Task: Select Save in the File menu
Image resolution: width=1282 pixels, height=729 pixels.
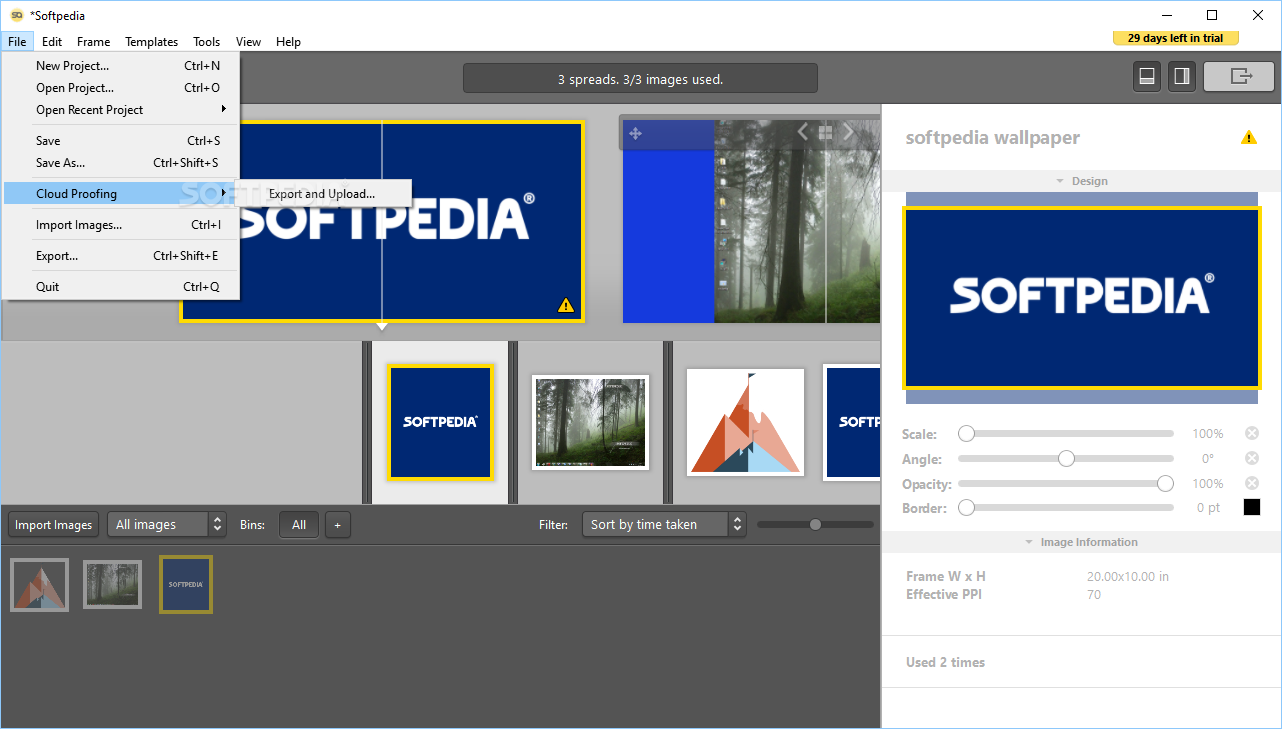Action: pyautogui.click(x=121, y=141)
